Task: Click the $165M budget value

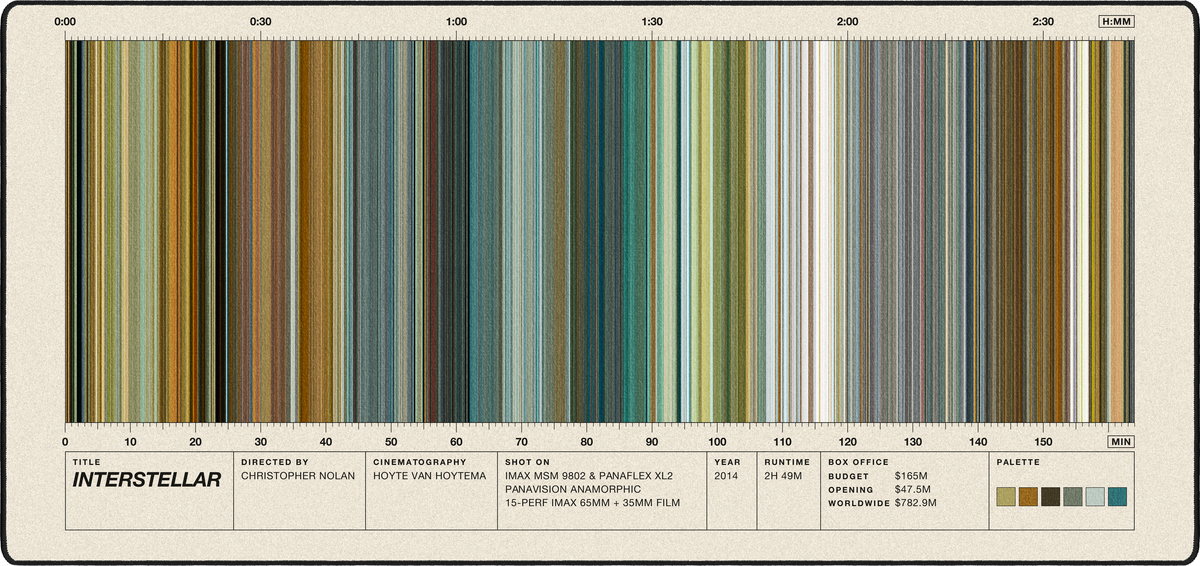Action: 912,476
